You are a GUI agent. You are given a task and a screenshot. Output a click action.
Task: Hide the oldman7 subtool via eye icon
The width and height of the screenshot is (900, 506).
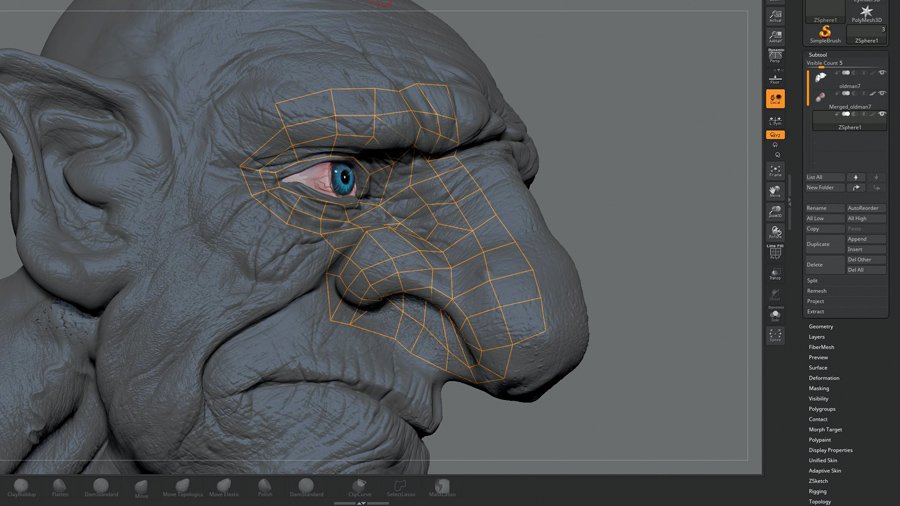click(x=882, y=73)
